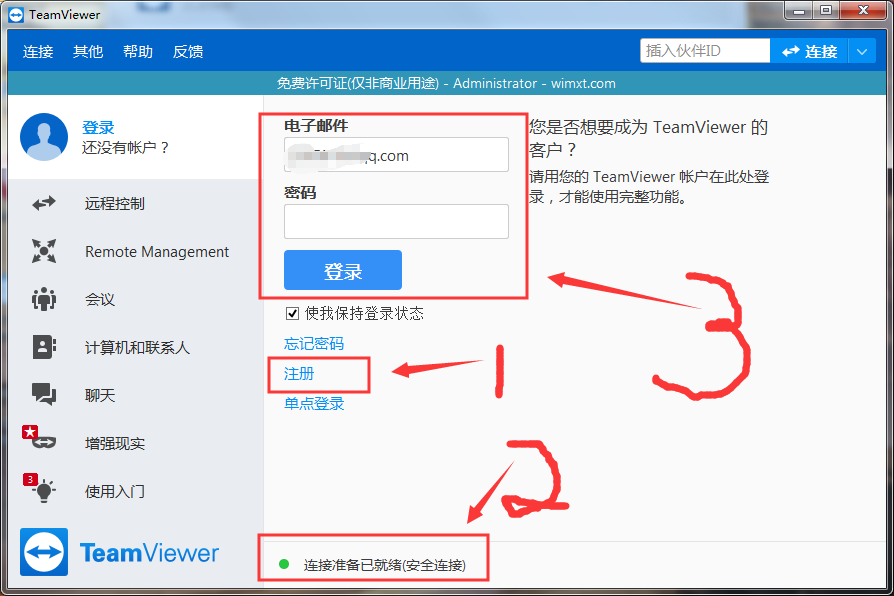This screenshot has height=596, width=894.
Task: Open the 帮助 menu
Action: [138, 51]
